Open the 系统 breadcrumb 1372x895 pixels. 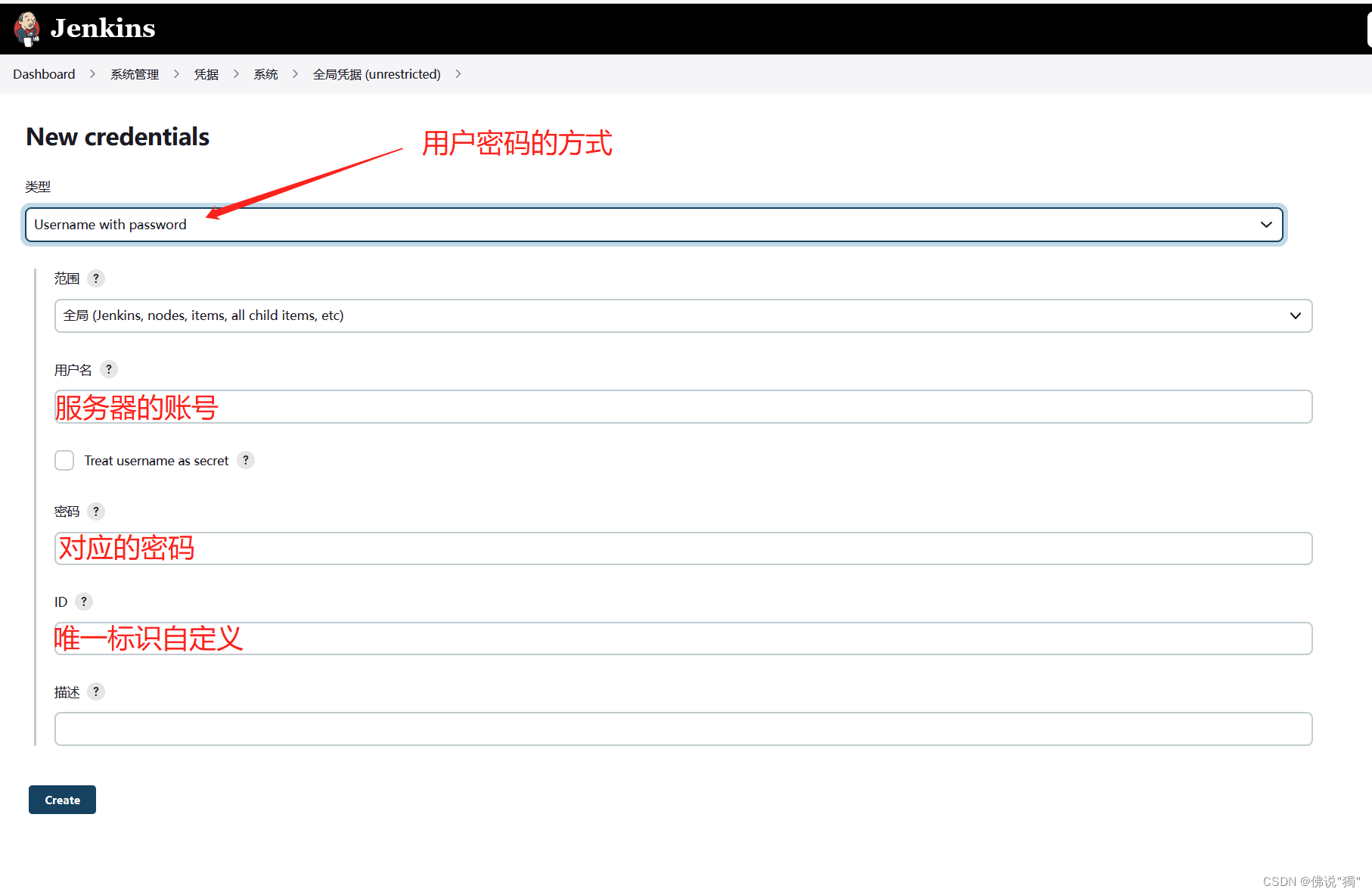(265, 74)
